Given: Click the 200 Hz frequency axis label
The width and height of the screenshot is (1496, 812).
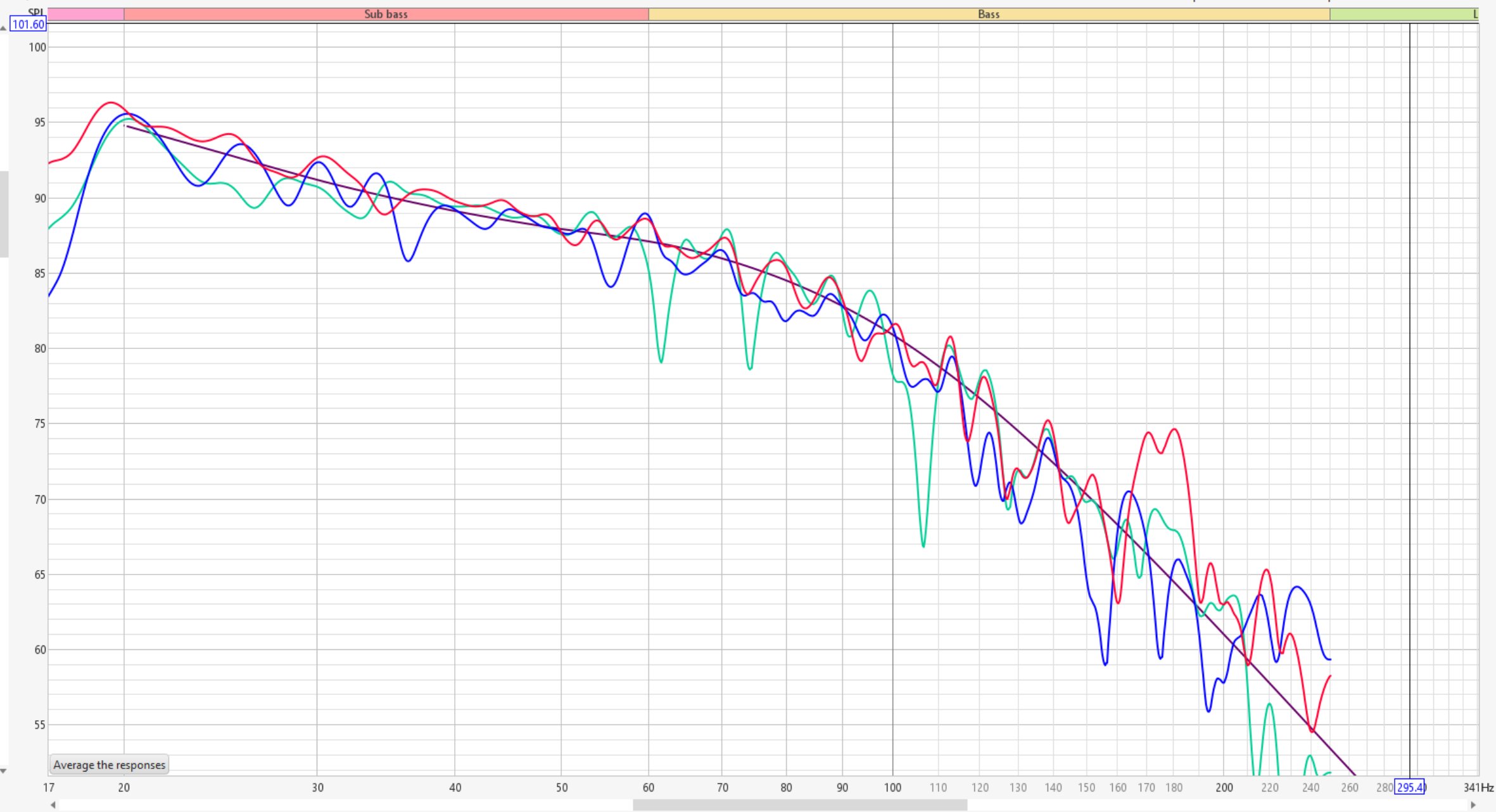Looking at the screenshot, I should pos(1224,788).
